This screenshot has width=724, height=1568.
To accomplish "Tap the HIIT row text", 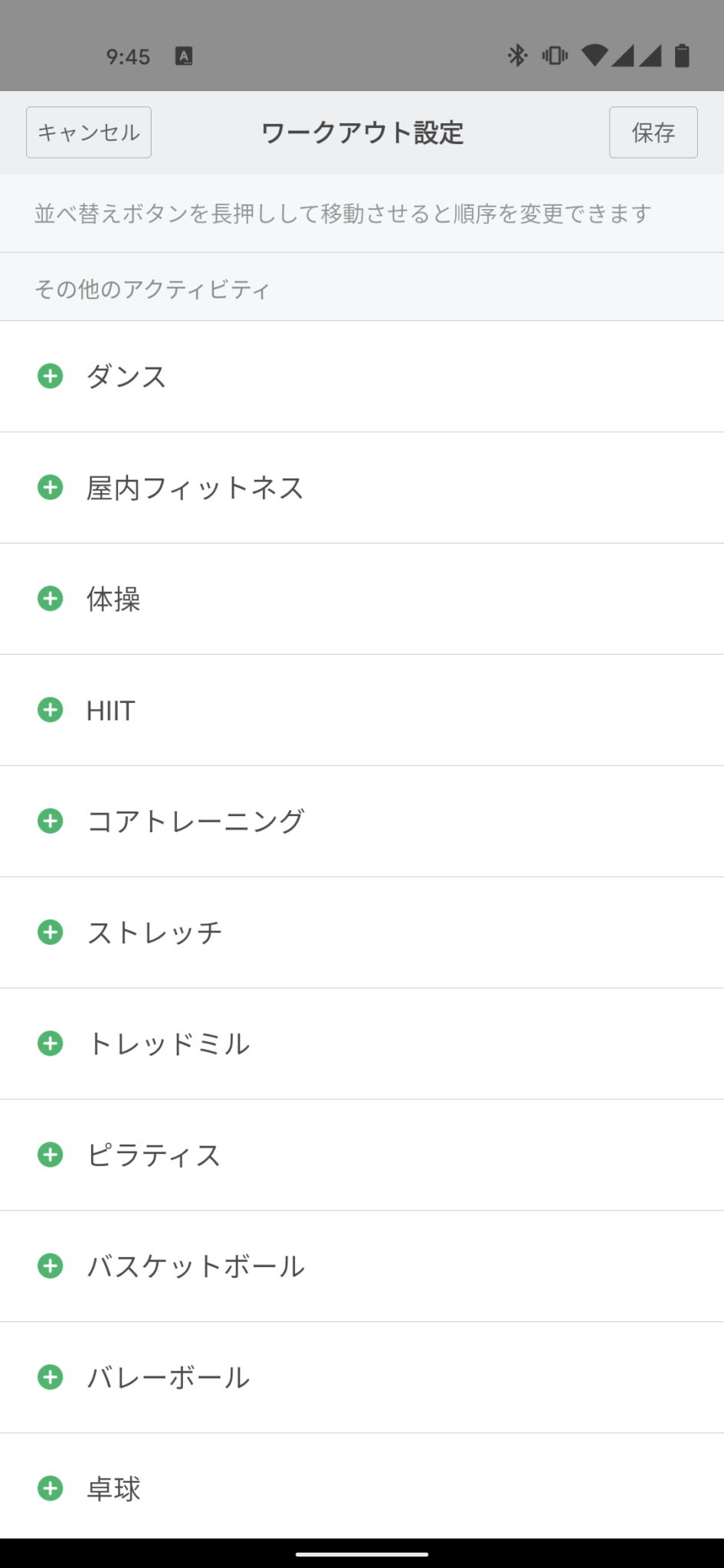I will (x=111, y=710).
